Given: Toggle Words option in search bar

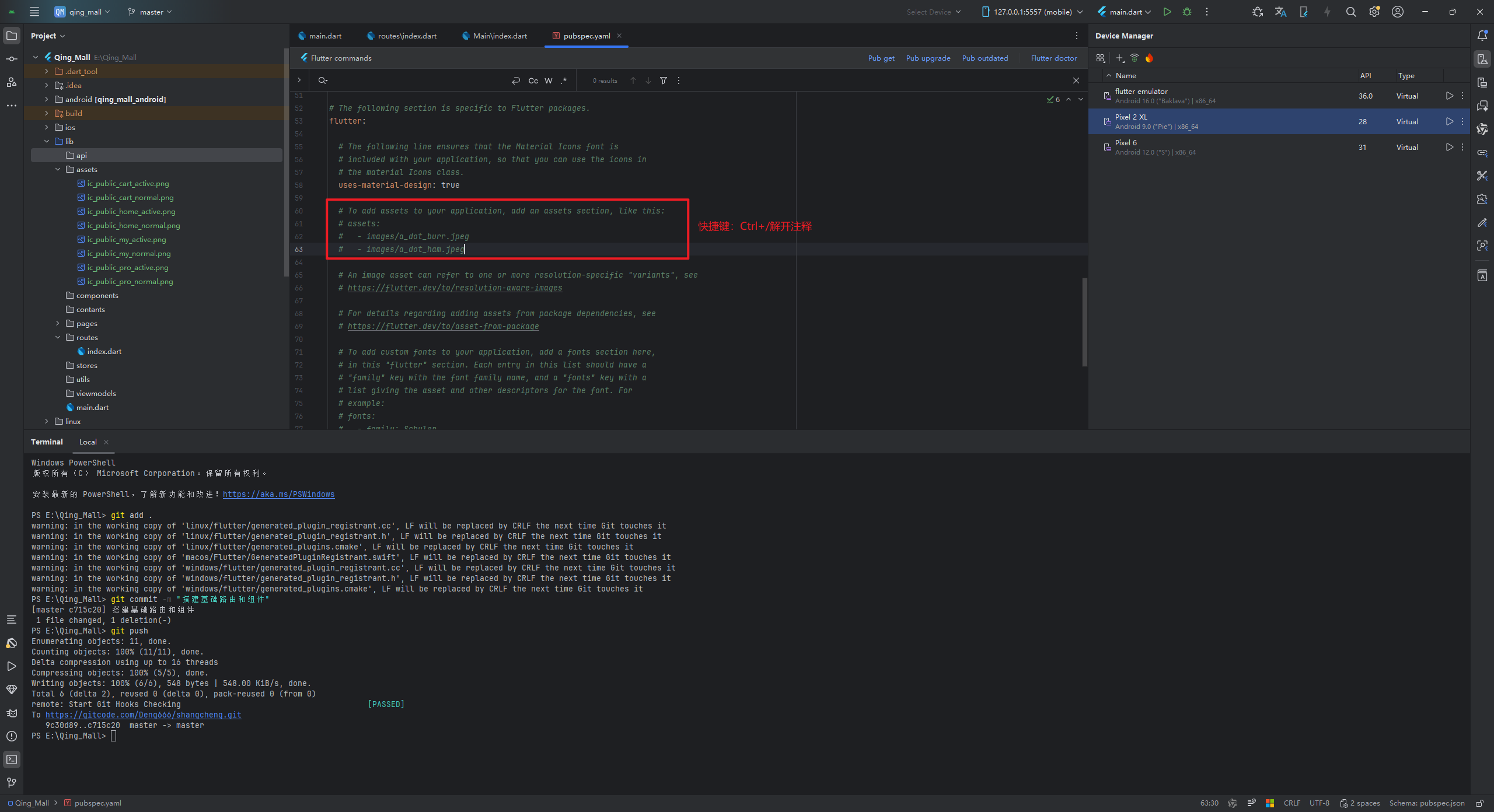Looking at the screenshot, I should coord(548,80).
